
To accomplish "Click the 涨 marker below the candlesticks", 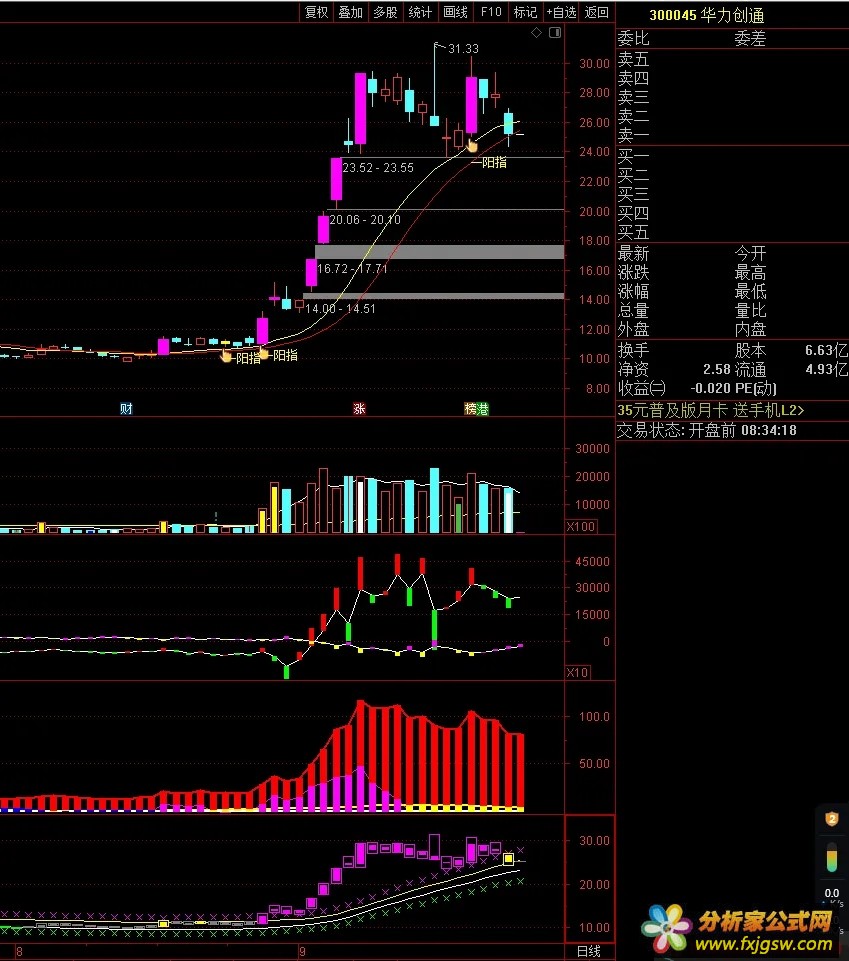I will (359, 409).
